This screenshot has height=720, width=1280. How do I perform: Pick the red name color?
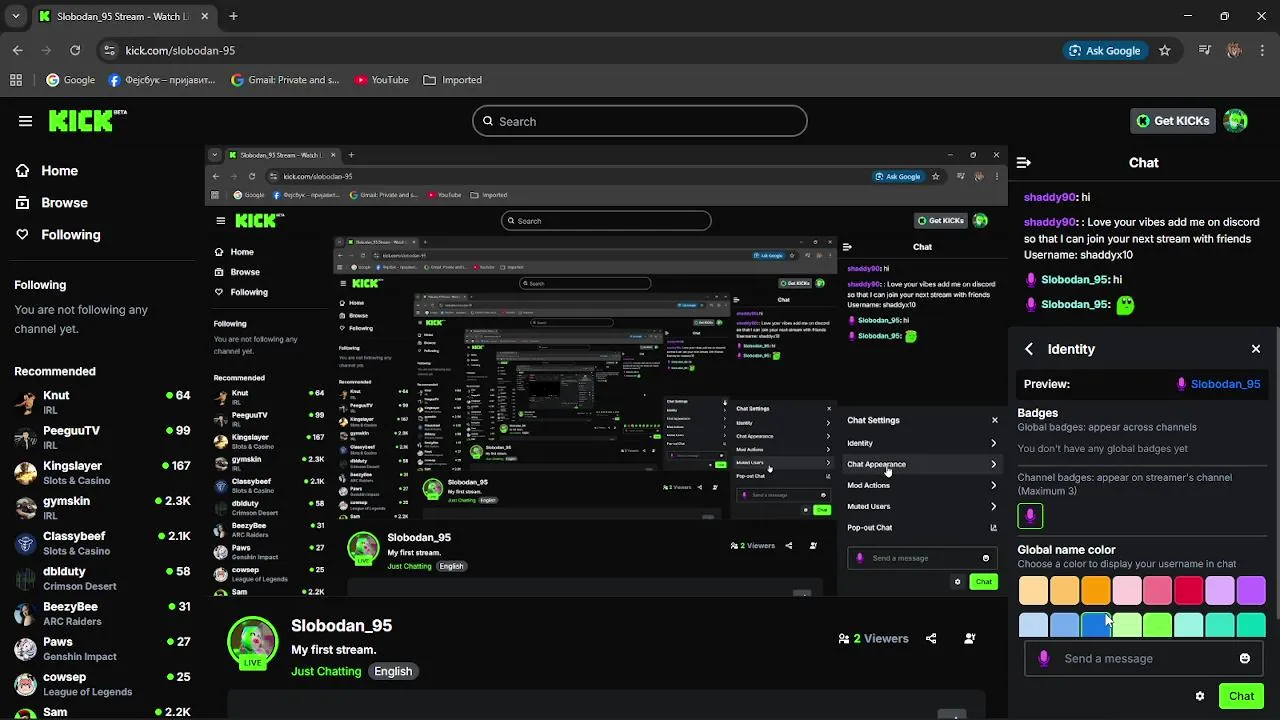pyautogui.click(x=1189, y=590)
